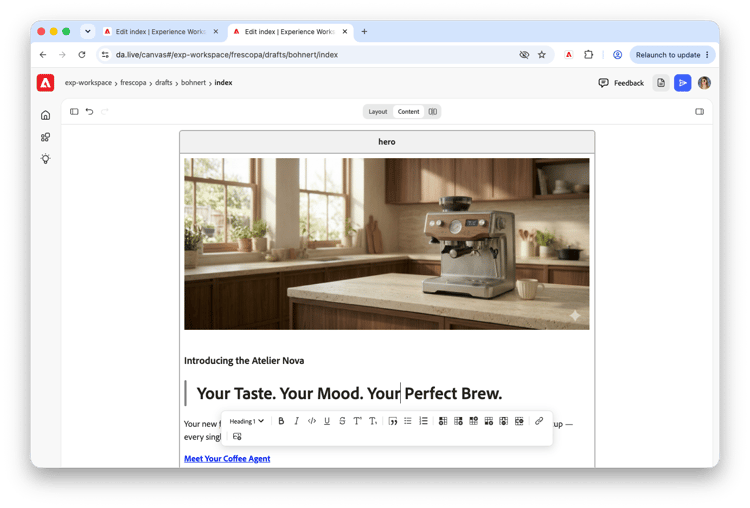Create a numbered list
The height and width of the screenshot is (508, 750).
point(423,421)
